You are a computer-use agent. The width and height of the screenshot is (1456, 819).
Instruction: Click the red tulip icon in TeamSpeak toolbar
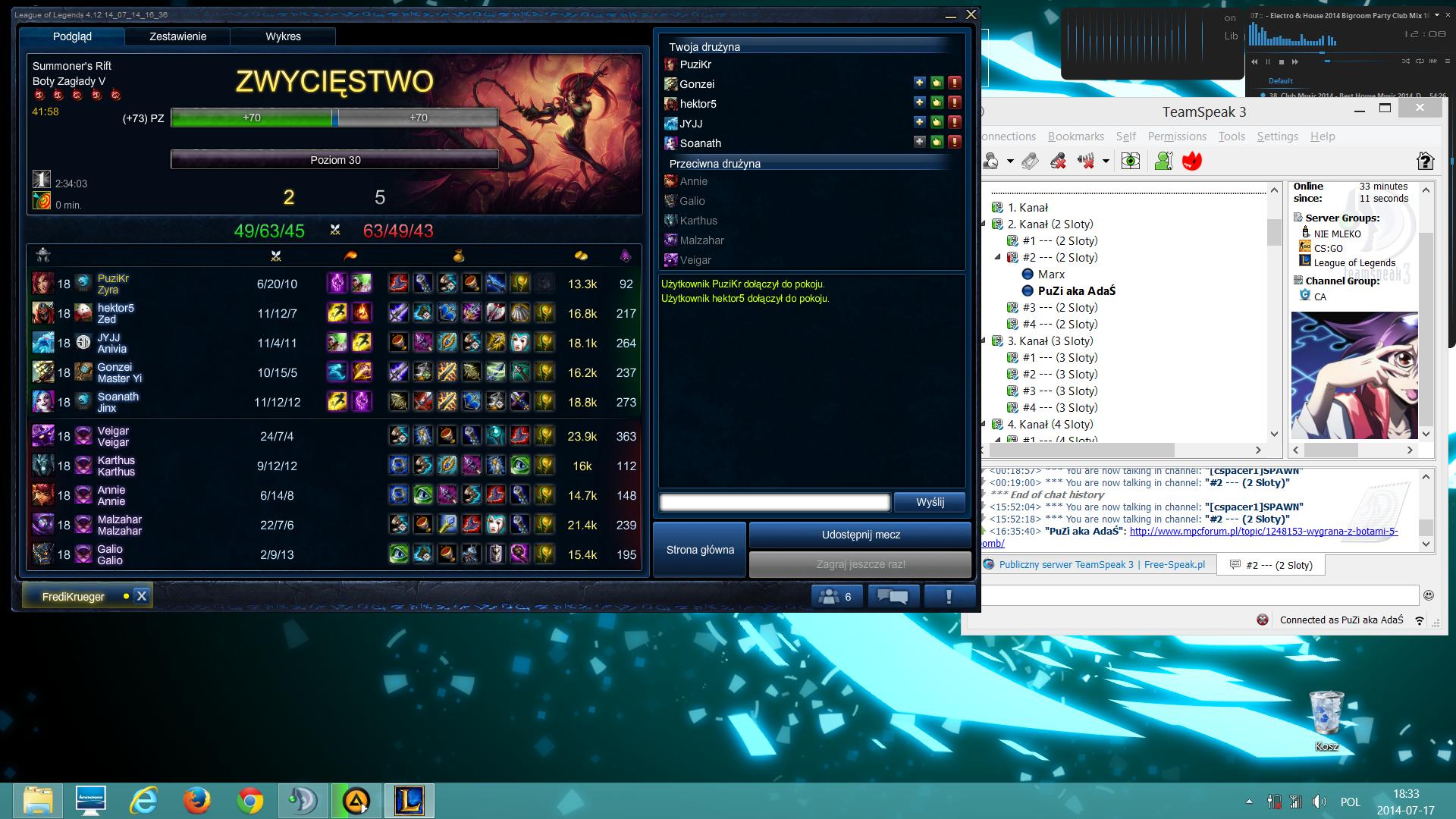(1192, 161)
